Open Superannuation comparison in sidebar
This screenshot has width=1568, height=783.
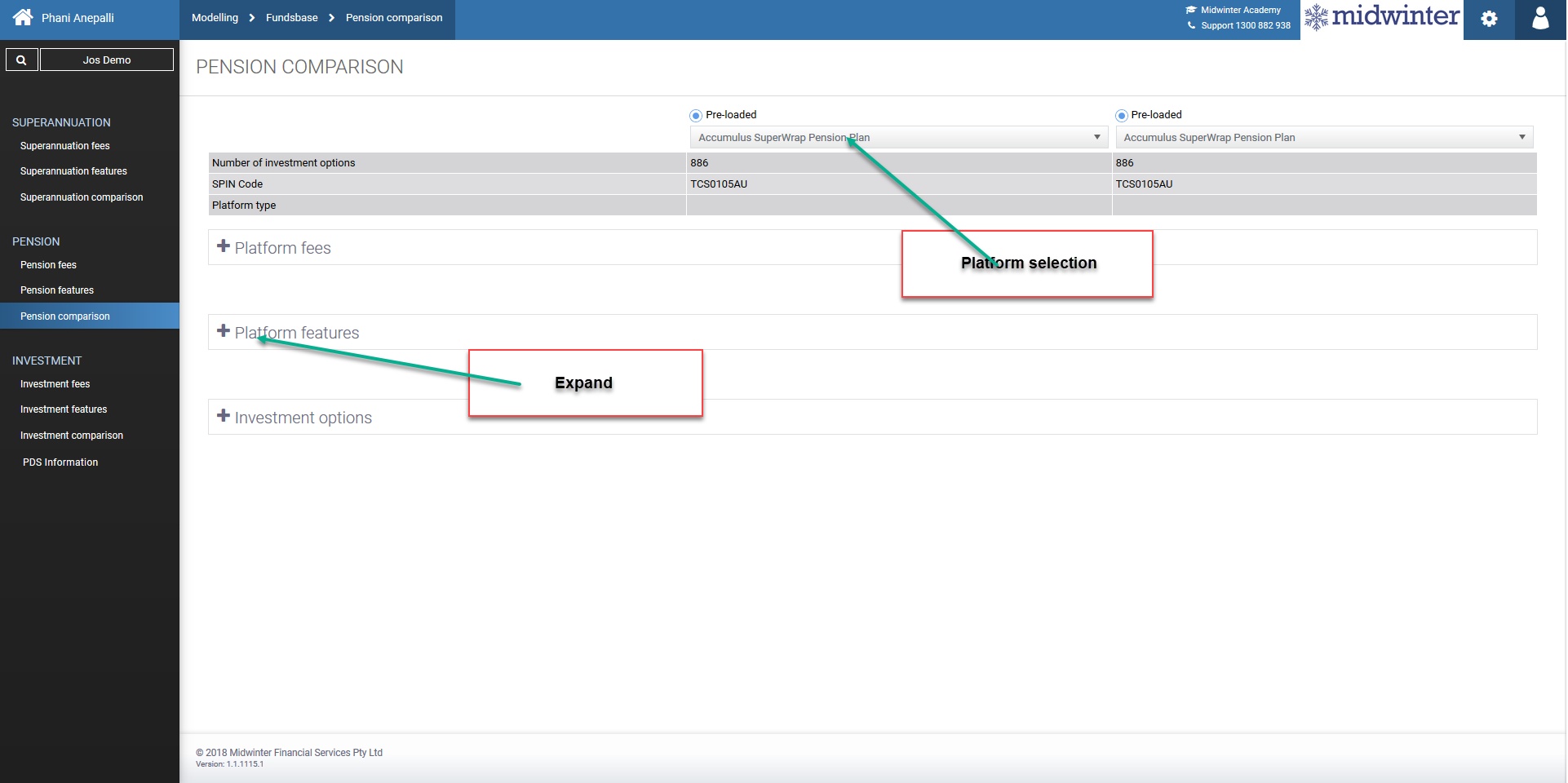click(82, 197)
